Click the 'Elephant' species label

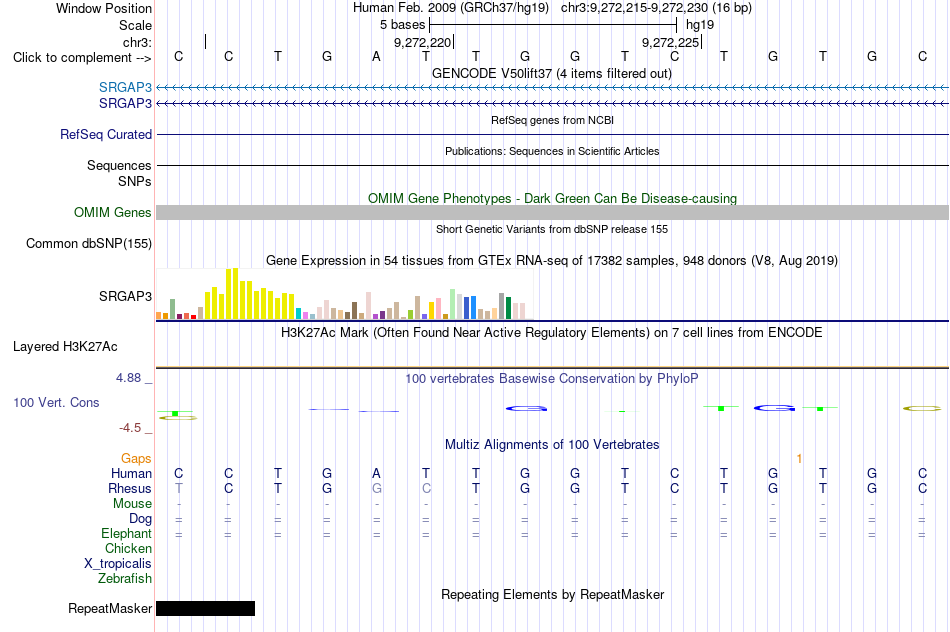coord(126,534)
